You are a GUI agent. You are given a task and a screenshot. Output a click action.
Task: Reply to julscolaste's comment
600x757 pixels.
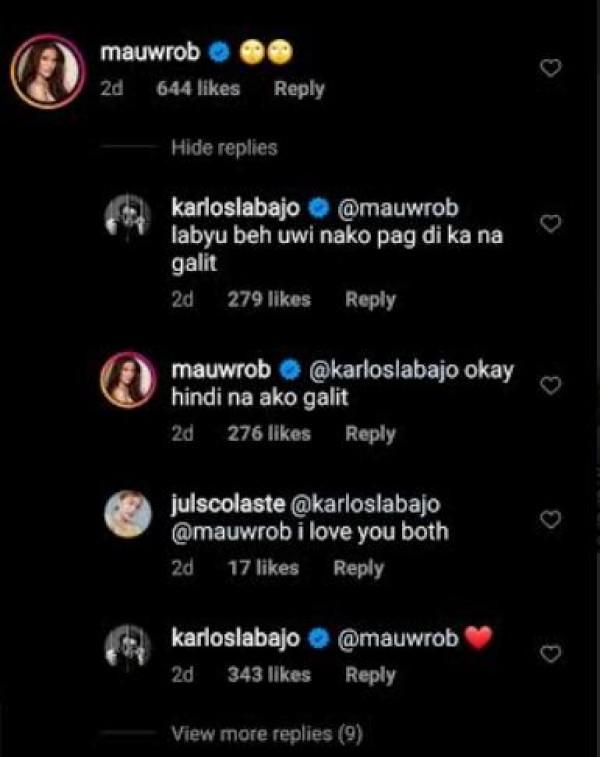(x=358, y=568)
